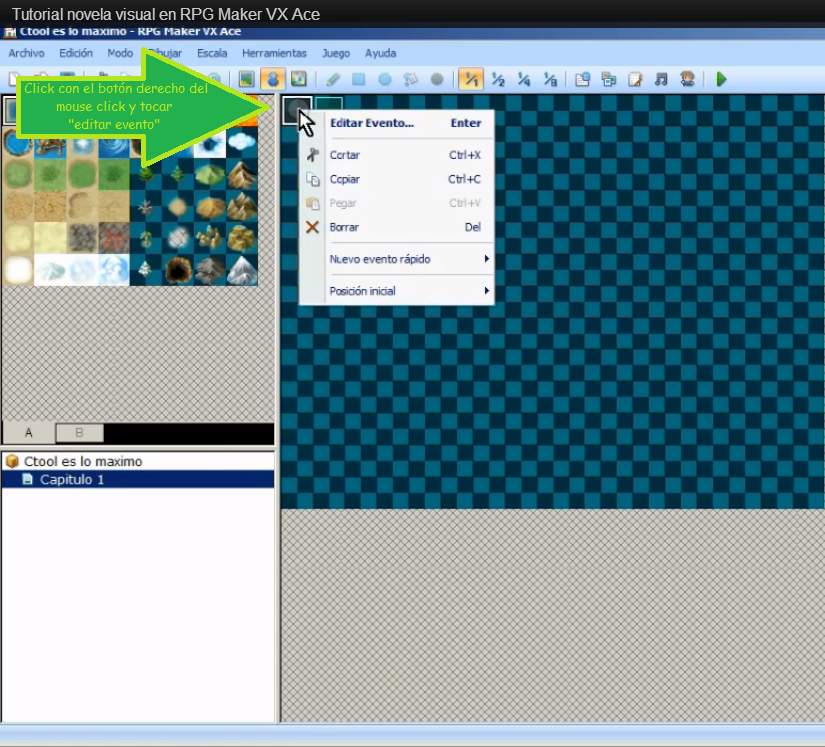This screenshot has height=747, width=825.
Task: Set map zoom to 1/8 scale
Action: (550, 79)
